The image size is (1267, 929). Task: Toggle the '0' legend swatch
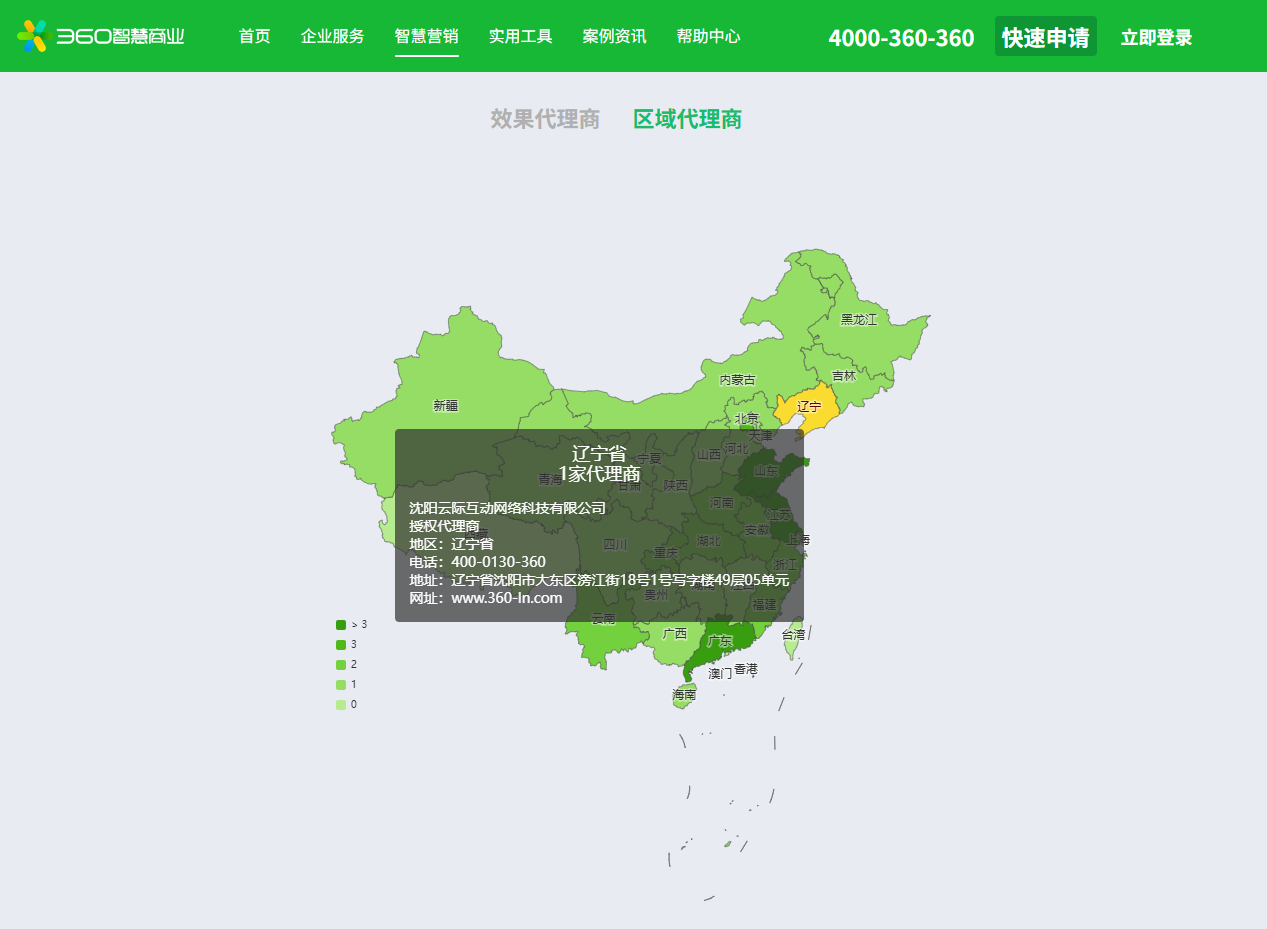pyautogui.click(x=341, y=704)
